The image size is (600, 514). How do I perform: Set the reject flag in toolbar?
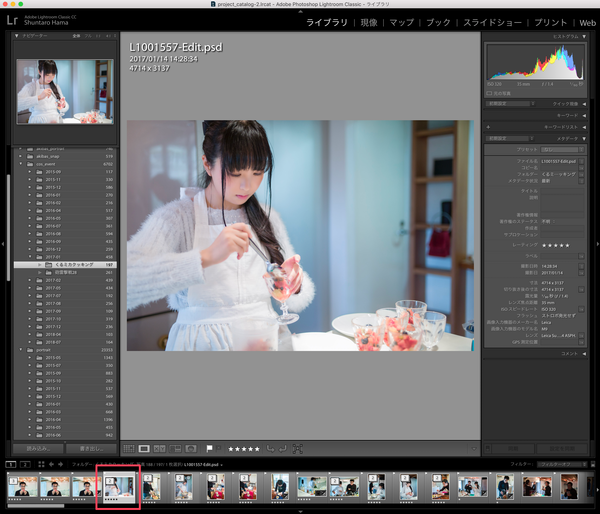218,449
